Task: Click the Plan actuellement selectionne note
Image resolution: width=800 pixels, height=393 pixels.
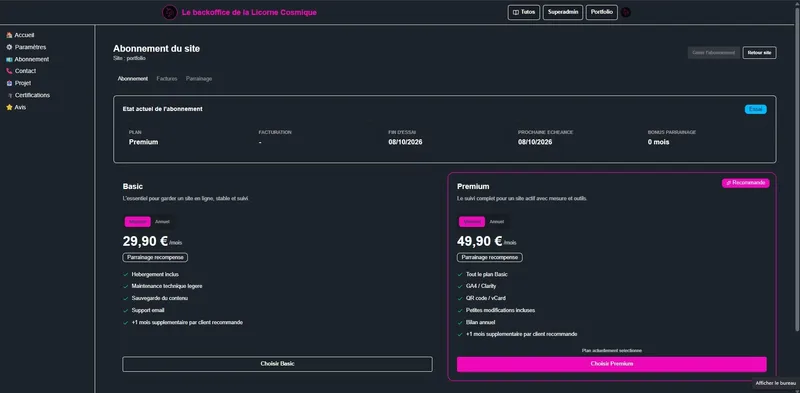Action: 612,351
